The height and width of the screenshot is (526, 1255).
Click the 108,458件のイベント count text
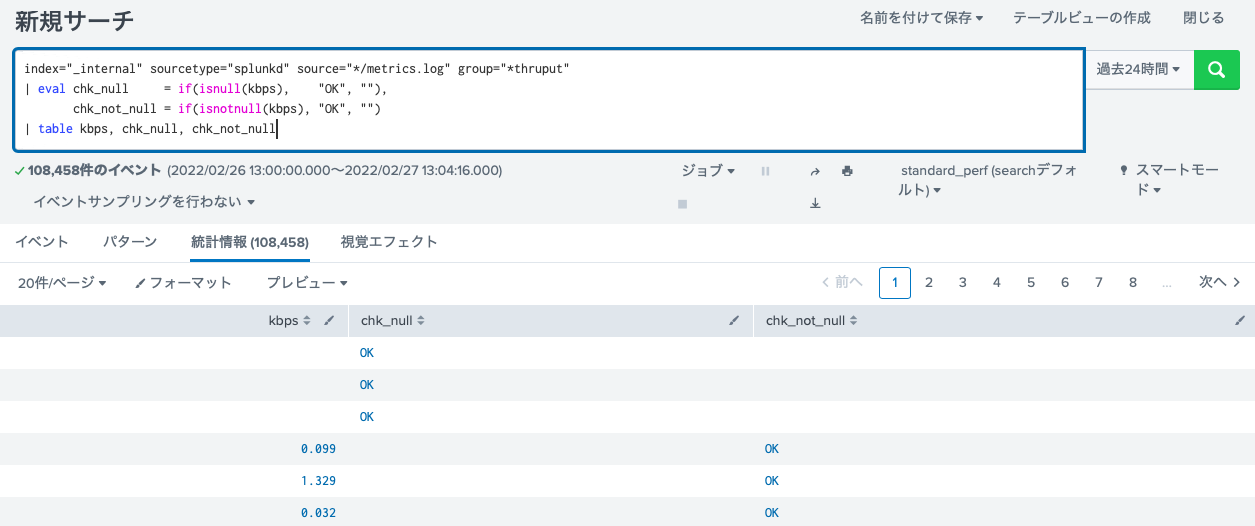[95, 171]
